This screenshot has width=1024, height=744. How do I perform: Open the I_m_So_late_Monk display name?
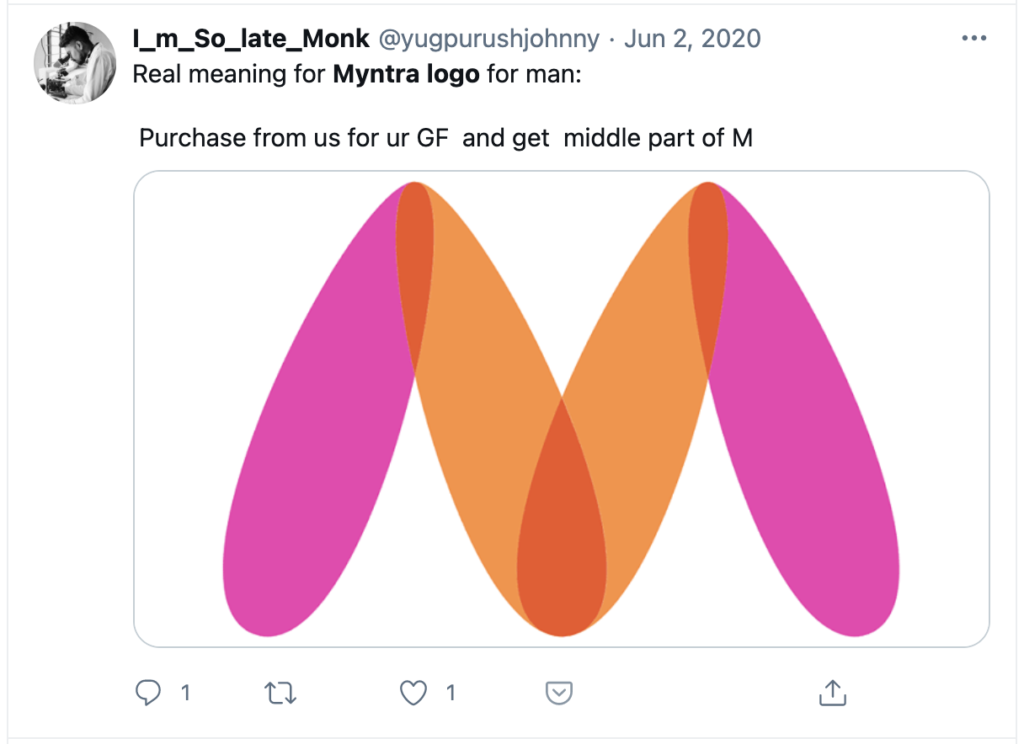(x=251, y=39)
